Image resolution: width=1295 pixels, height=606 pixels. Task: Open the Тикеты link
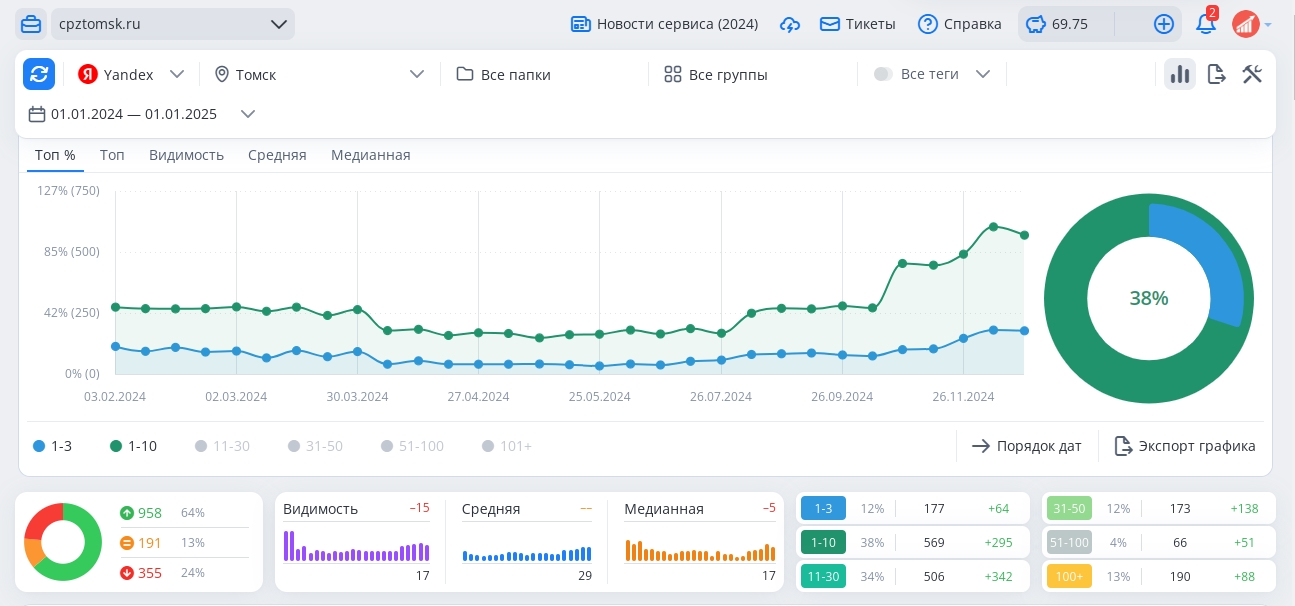[858, 24]
